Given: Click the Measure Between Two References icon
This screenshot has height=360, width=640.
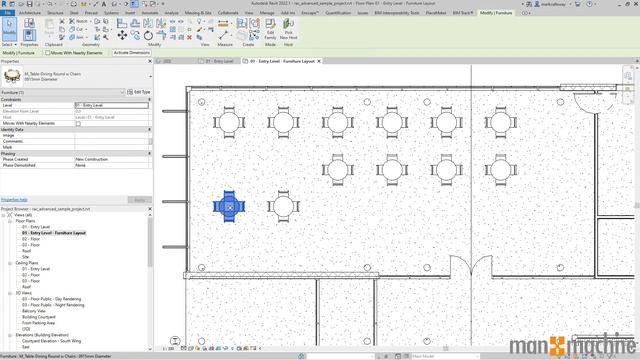Looking at the screenshot, I should click(223, 36).
